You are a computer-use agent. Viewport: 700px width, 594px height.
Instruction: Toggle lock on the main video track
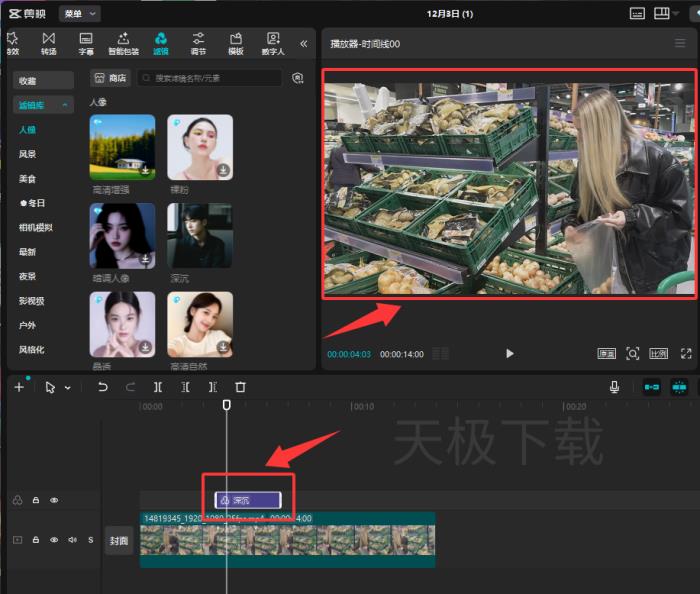[x=36, y=540]
